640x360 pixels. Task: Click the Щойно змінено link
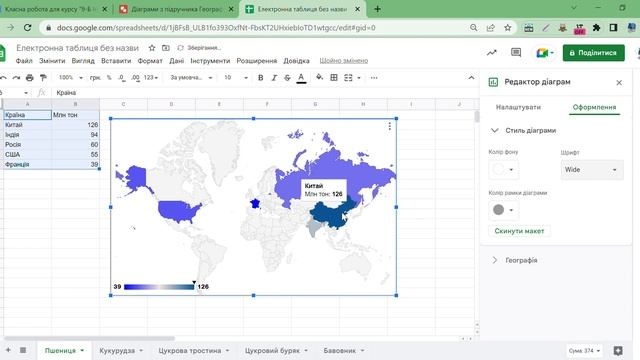[x=344, y=61]
